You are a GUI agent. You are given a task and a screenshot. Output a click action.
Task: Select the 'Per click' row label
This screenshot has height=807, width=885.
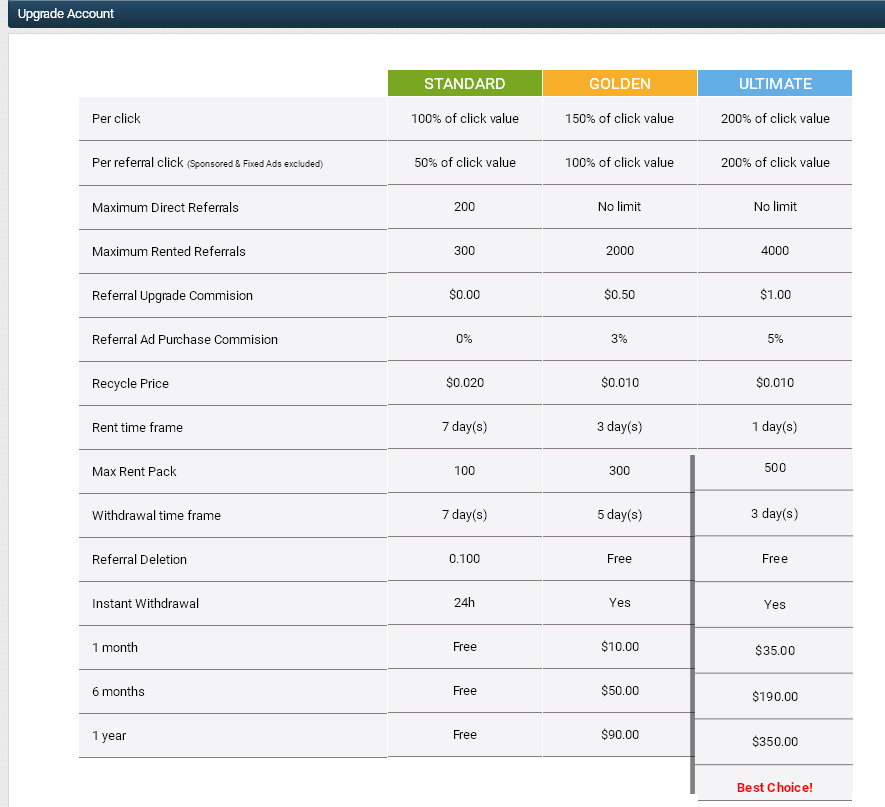pos(116,119)
